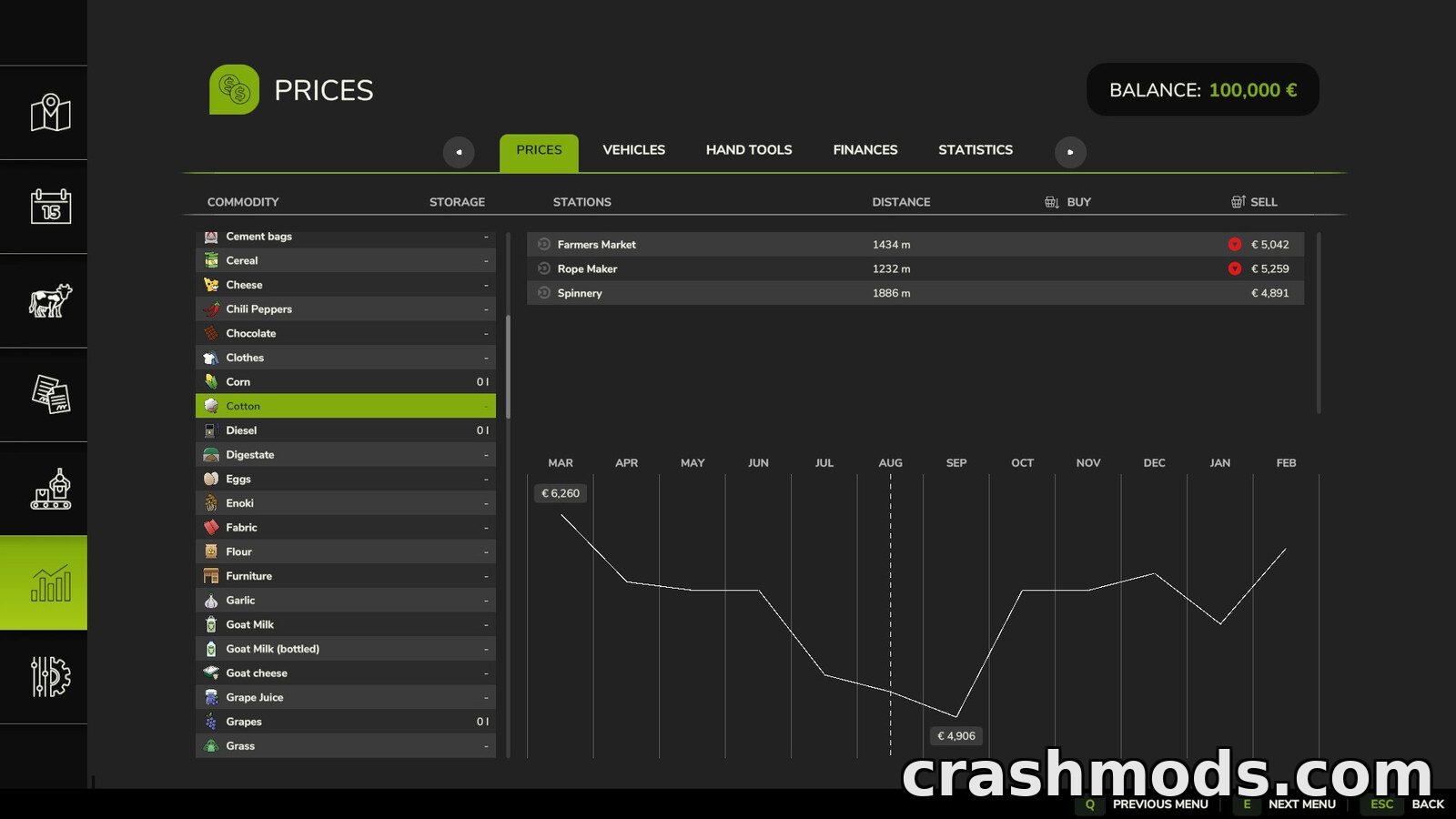Image resolution: width=1456 pixels, height=819 pixels.
Task: Select the Farmers Market station row
Action: (915, 244)
